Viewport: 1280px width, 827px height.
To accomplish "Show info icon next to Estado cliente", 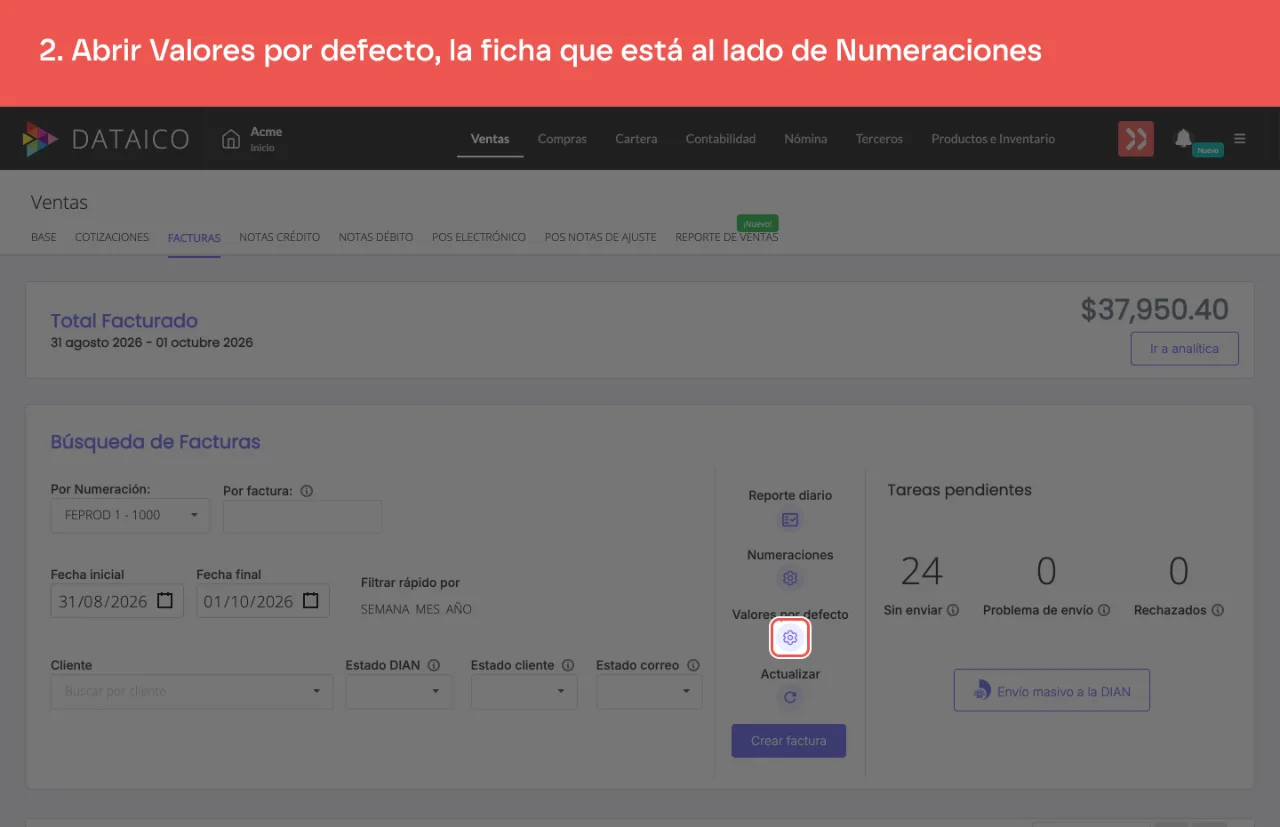I will coord(568,665).
